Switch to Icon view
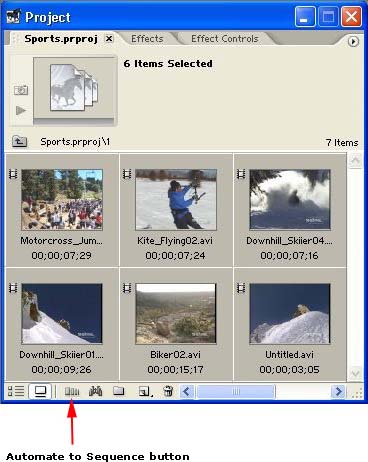368x462 pixels. pos(40,391)
